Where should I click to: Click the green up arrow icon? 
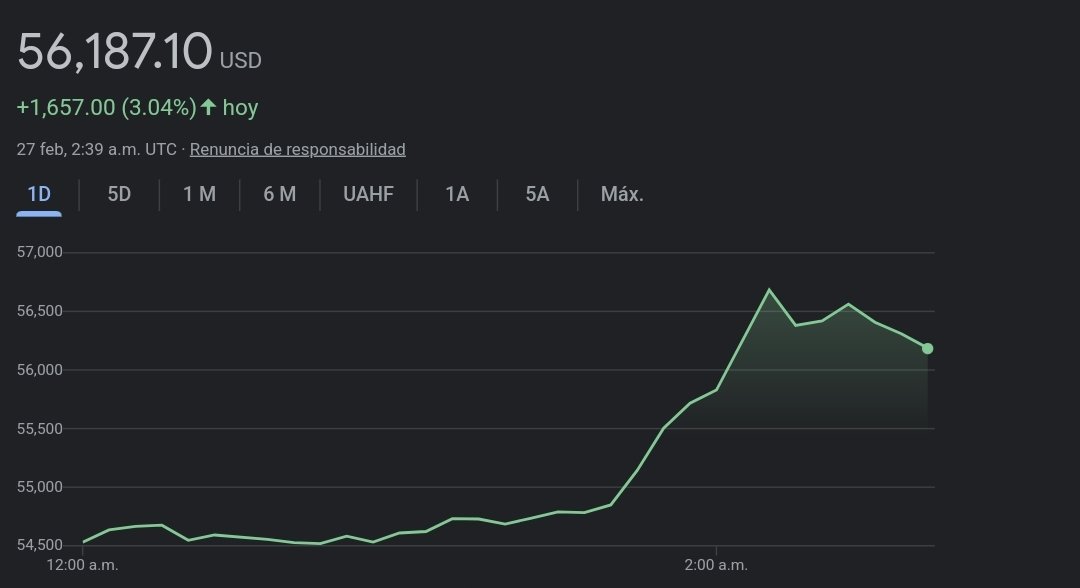[209, 107]
